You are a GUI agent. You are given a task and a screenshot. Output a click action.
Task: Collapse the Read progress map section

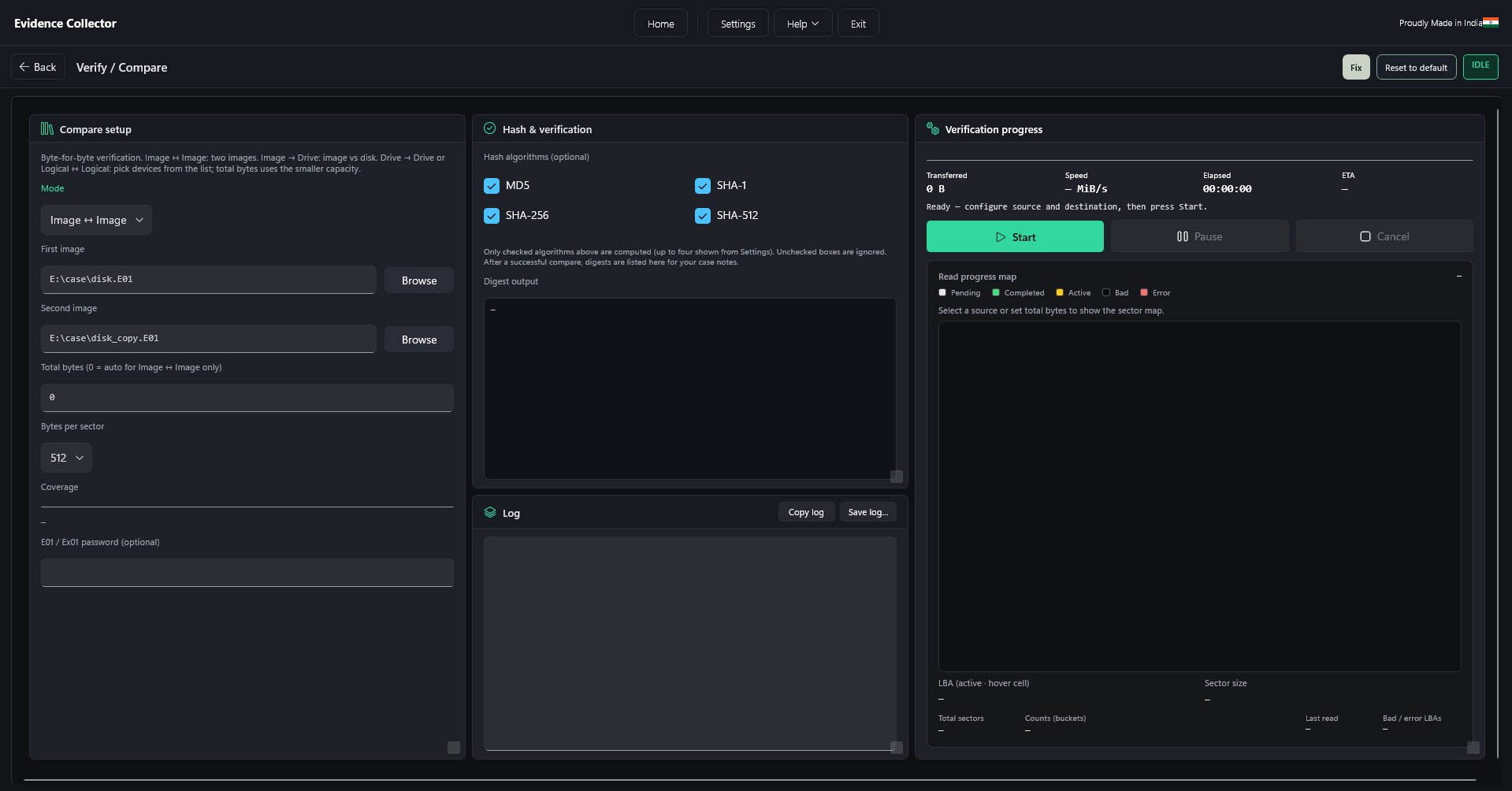1459,277
